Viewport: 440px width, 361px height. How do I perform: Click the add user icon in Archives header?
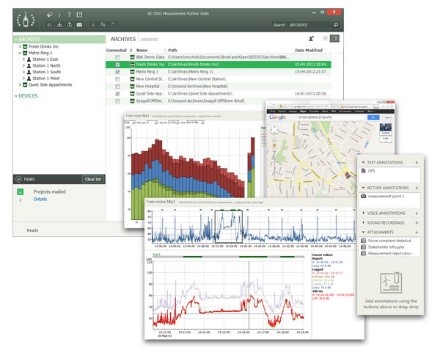coord(311,39)
